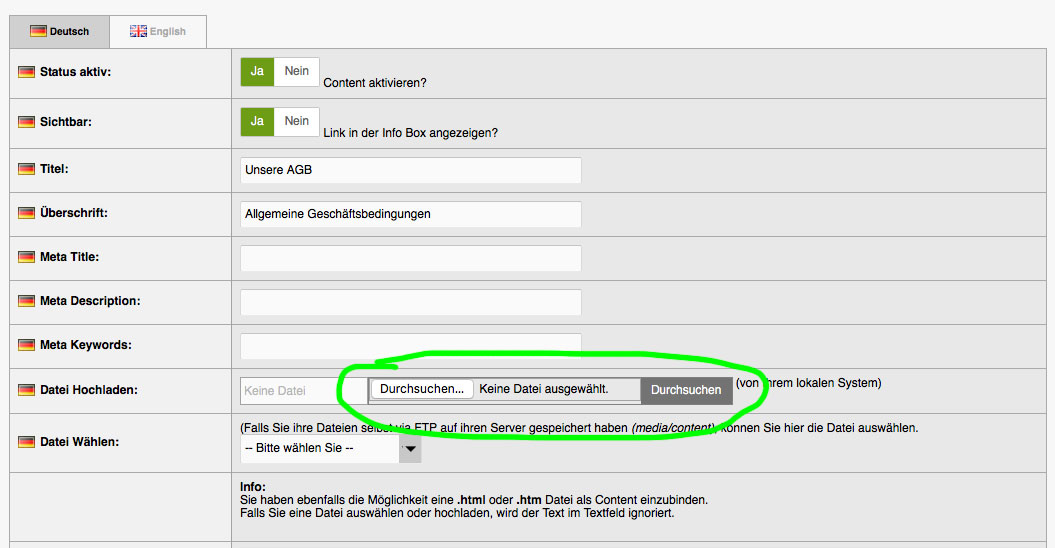The height and width of the screenshot is (548, 1055).
Task: Click flag icon beside Datei Hochladen
Action: point(27,390)
